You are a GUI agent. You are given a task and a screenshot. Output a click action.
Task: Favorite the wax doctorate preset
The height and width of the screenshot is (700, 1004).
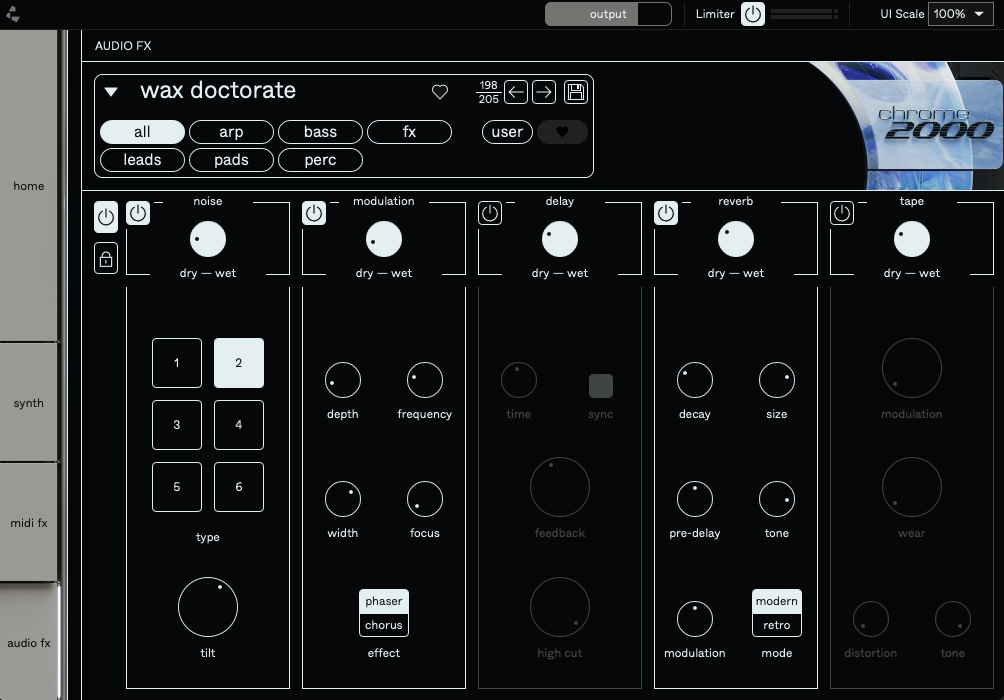click(x=440, y=92)
